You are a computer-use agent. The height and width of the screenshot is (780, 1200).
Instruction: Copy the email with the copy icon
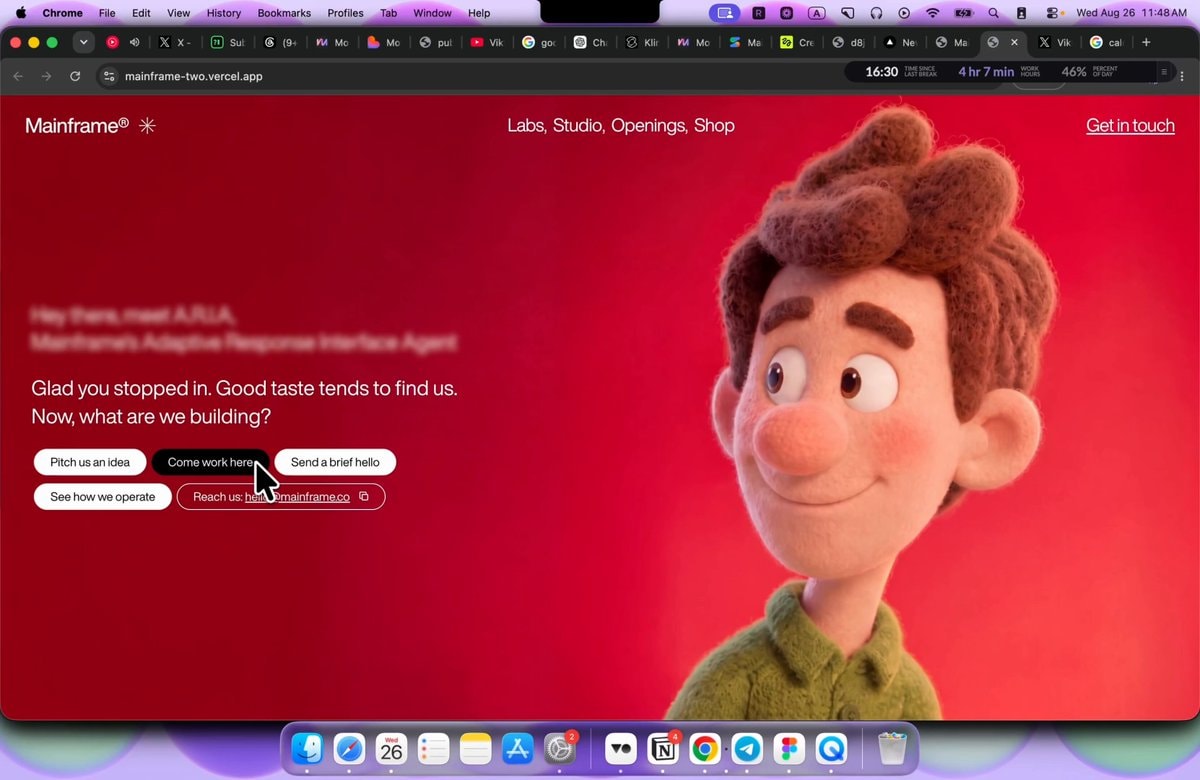point(364,496)
